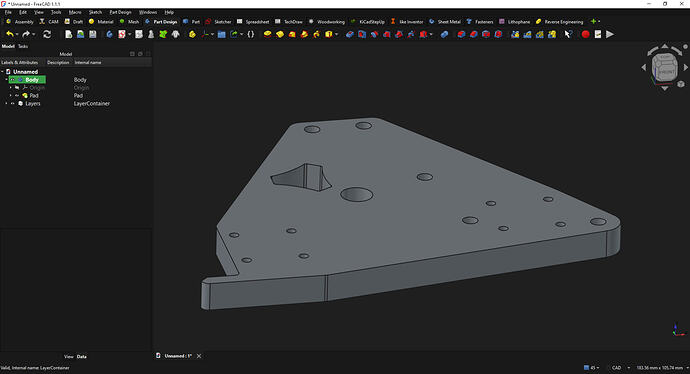690x374 pixels.
Task: Select the Revolution tool icon
Action: point(279,34)
